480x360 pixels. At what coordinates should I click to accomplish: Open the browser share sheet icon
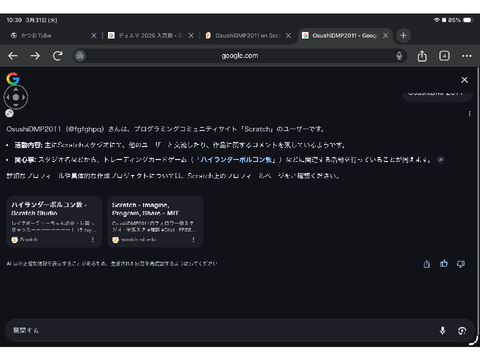coord(422,56)
